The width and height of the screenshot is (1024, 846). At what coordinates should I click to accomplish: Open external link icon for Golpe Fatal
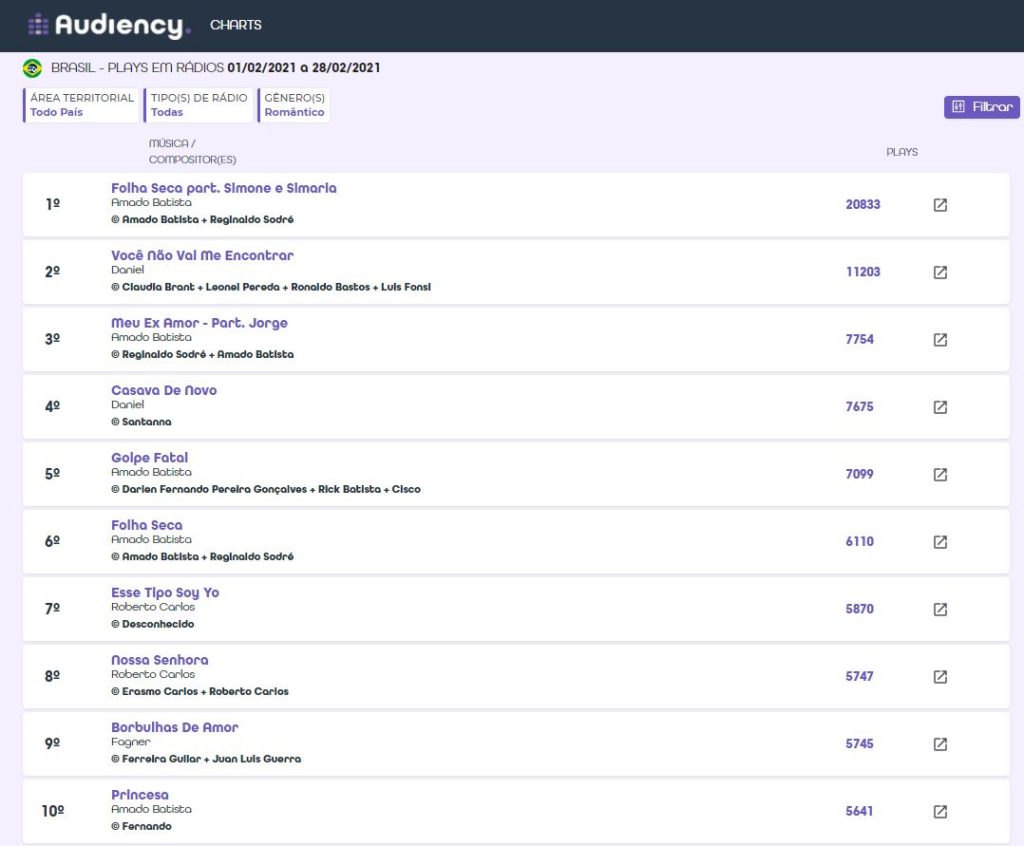click(940, 474)
